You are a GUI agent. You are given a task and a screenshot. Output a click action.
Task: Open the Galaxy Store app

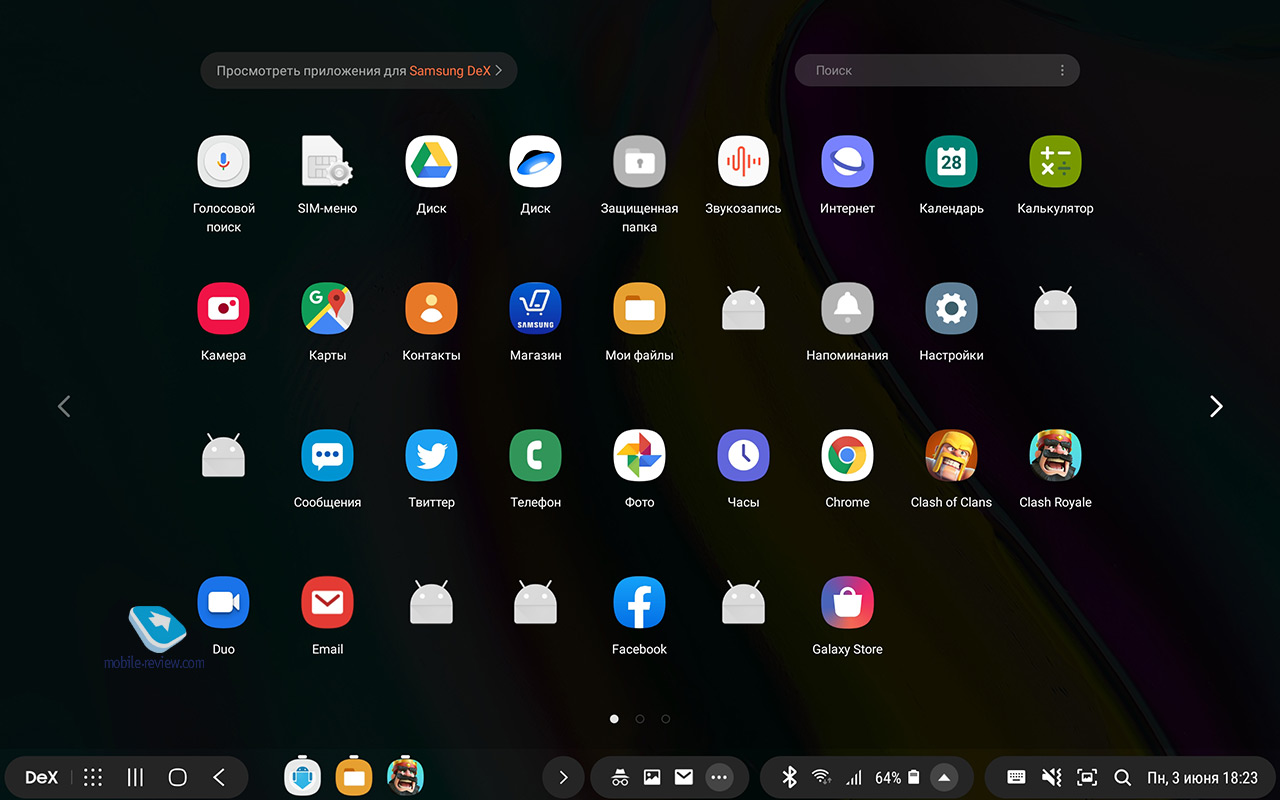coord(847,603)
